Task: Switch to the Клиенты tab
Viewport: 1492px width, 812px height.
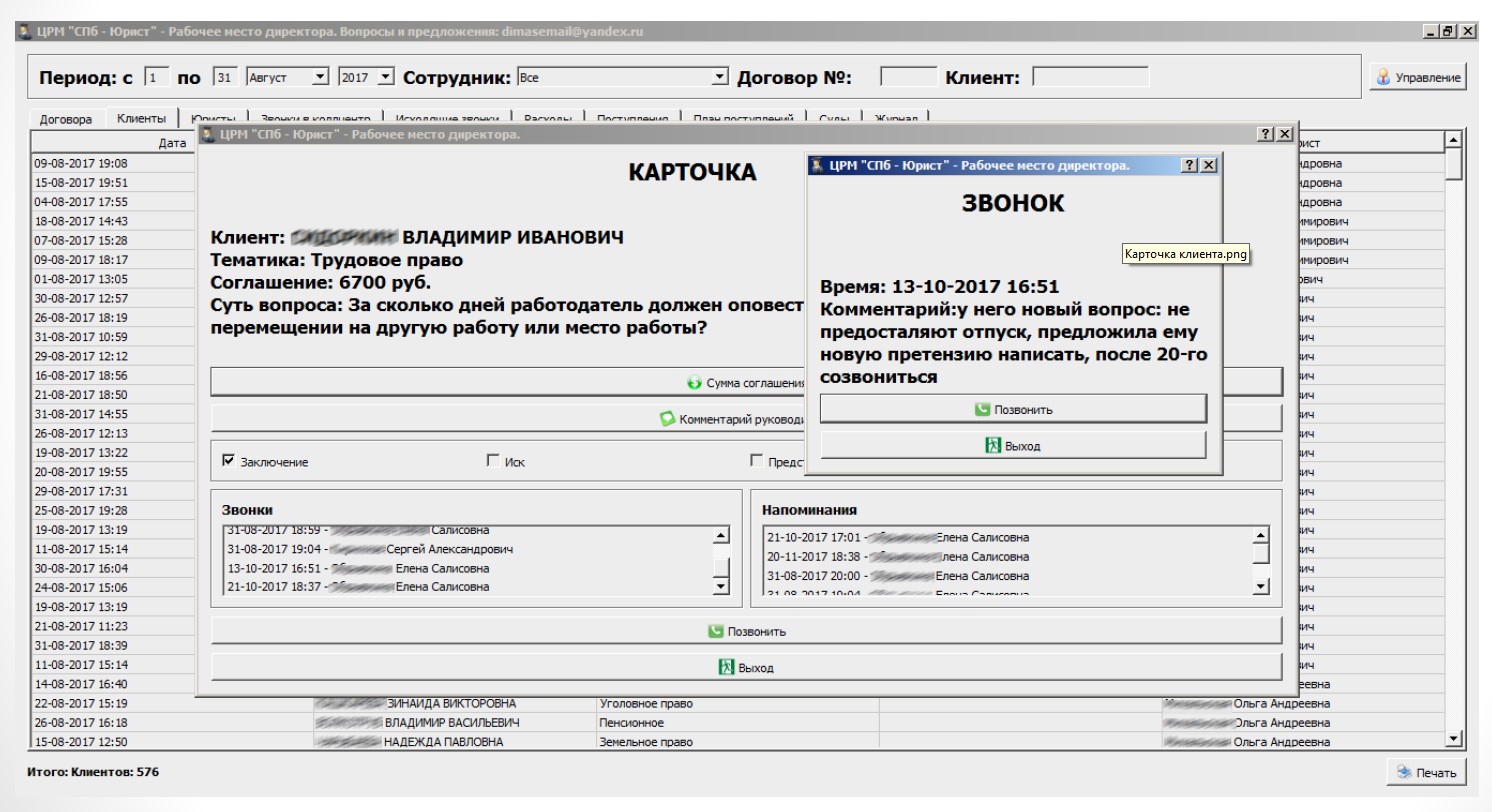Action: click(141, 118)
